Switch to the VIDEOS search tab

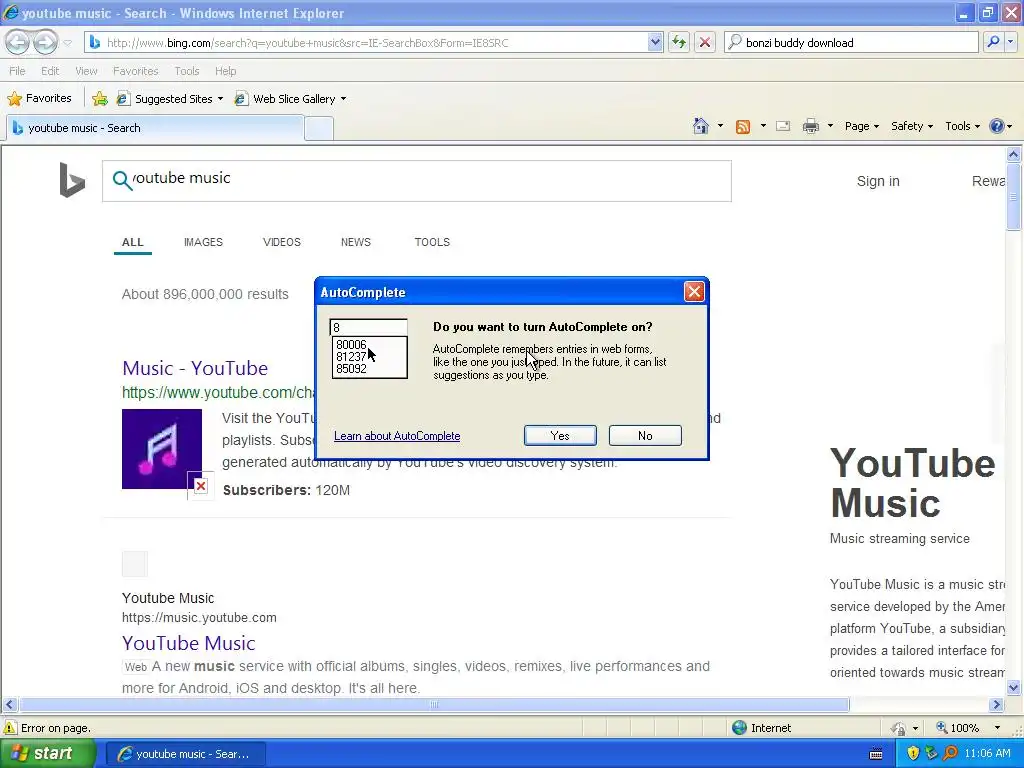281,242
